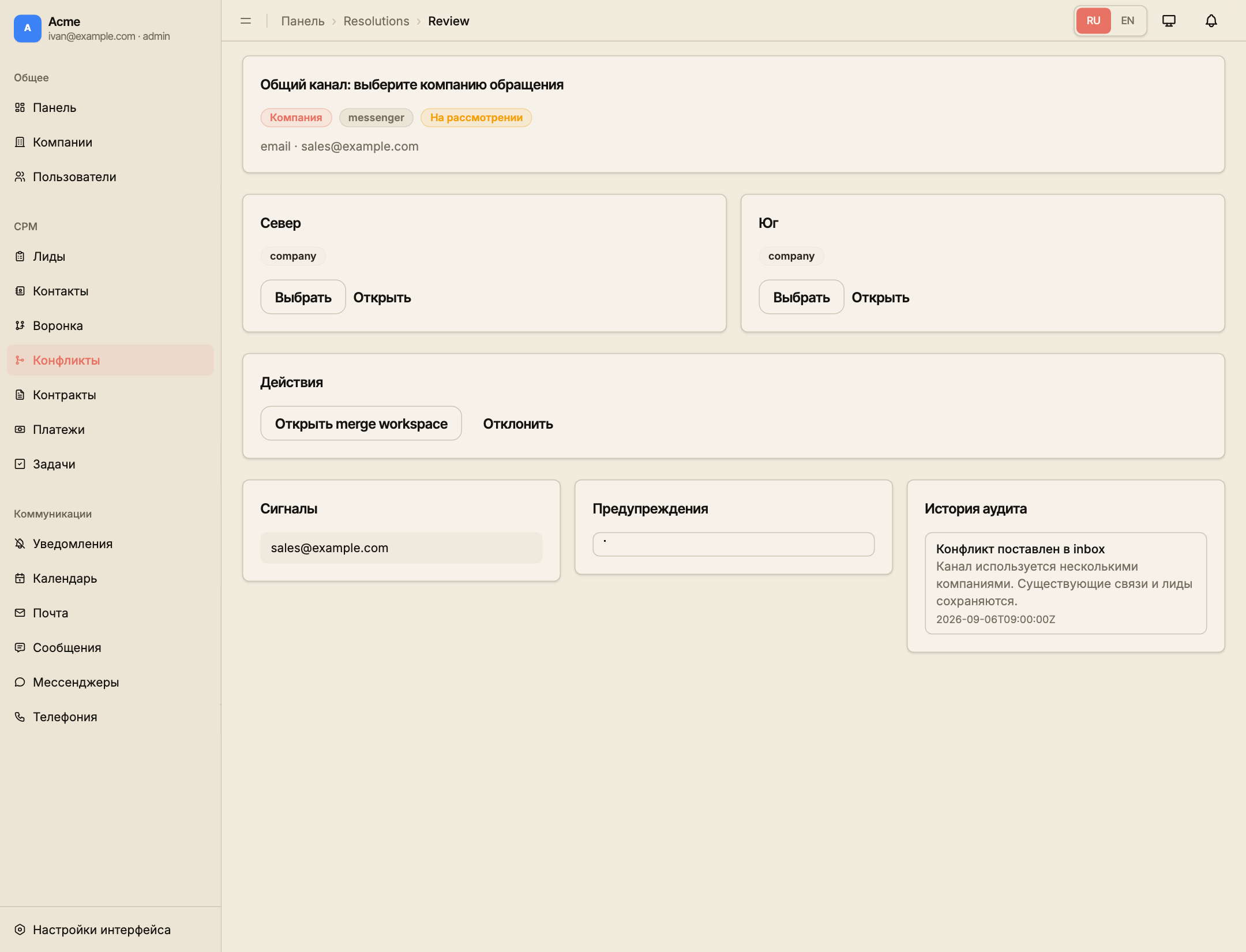The width and height of the screenshot is (1246, 952).
Task: Go to Панель breadcrumb
Action: click(x=303, y=21)
